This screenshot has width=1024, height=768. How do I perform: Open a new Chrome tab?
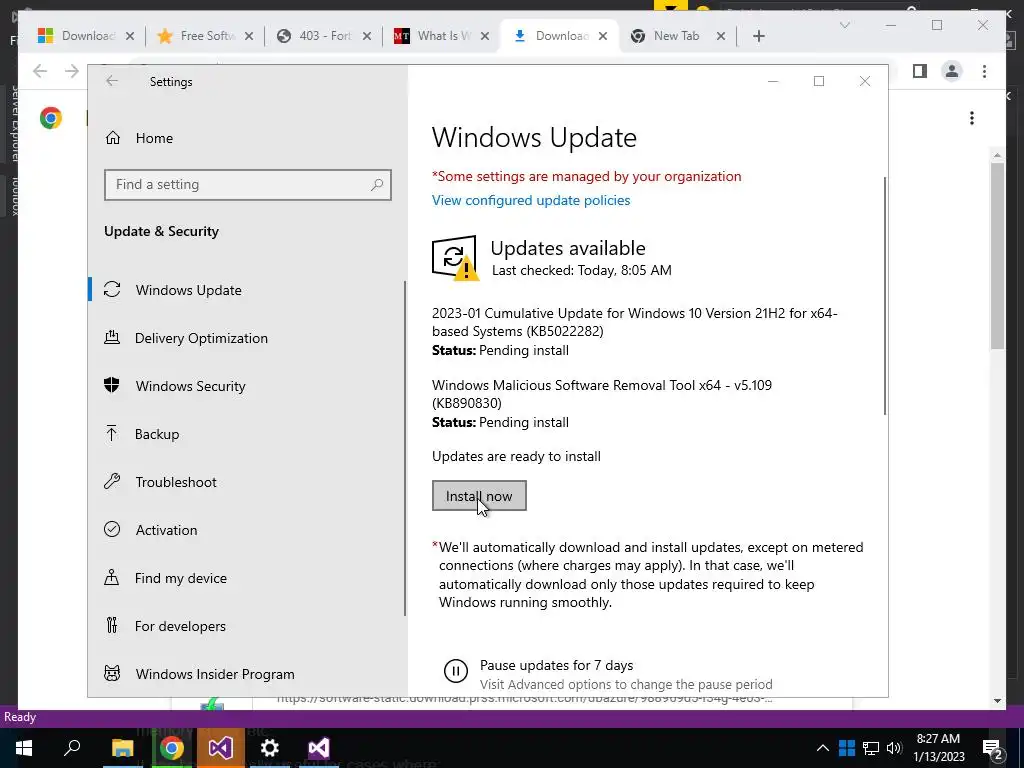pos(758,36)
